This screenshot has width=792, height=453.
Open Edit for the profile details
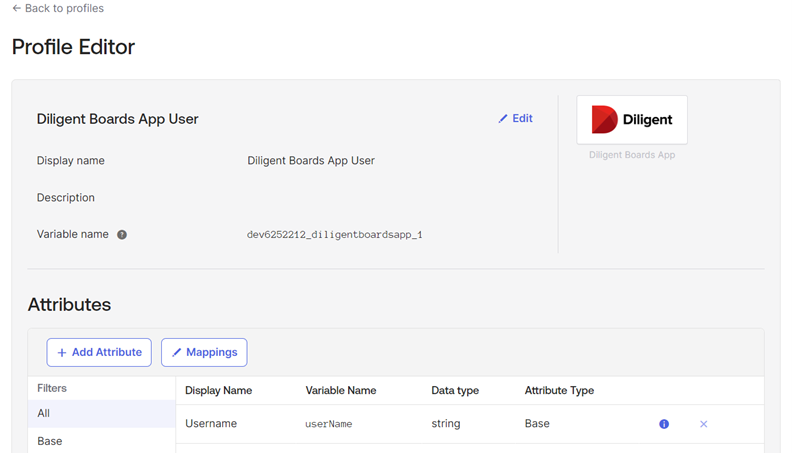coord(515,118)
